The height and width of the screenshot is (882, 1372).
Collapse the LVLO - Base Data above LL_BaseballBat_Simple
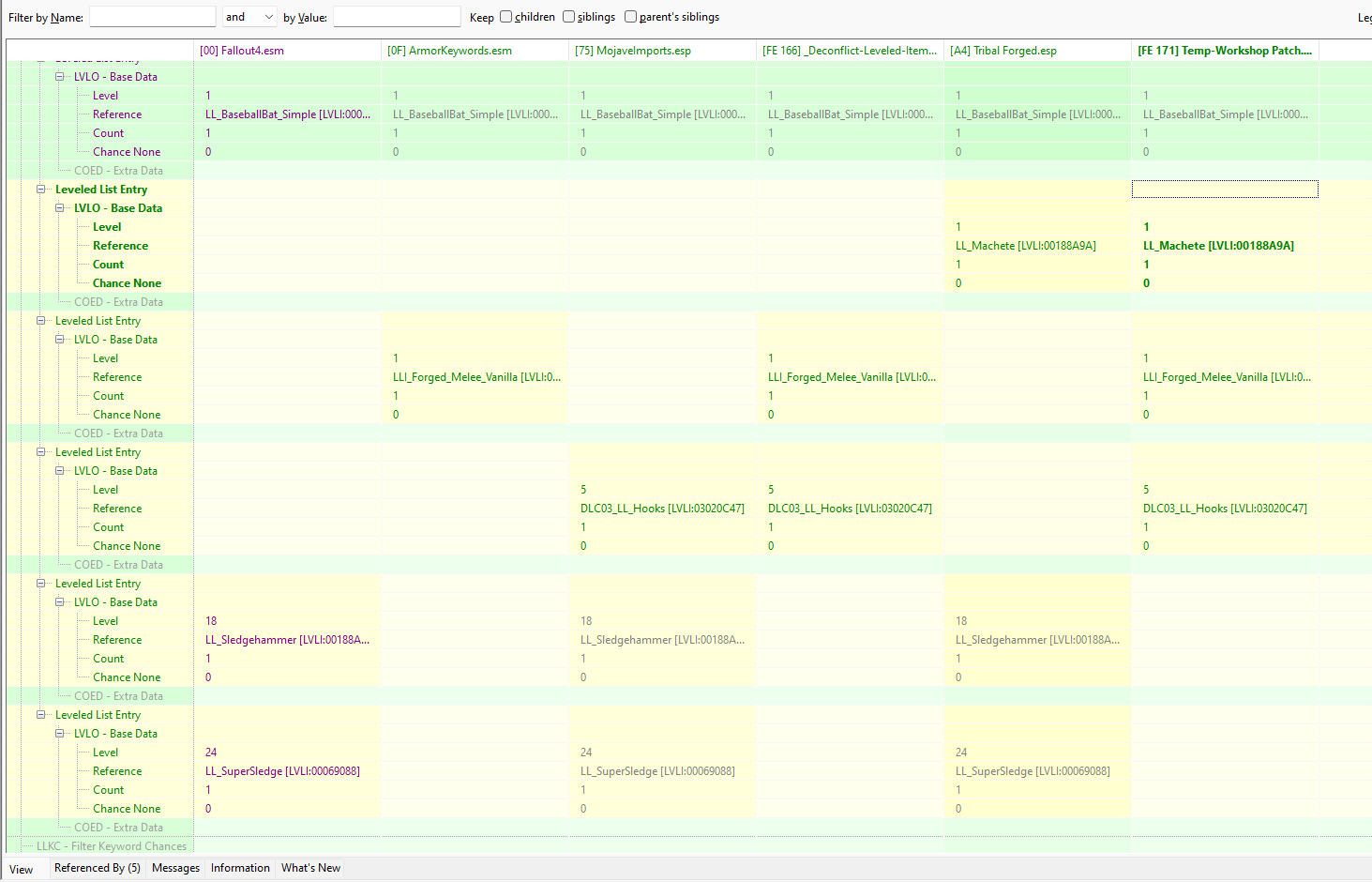point(60,77)
